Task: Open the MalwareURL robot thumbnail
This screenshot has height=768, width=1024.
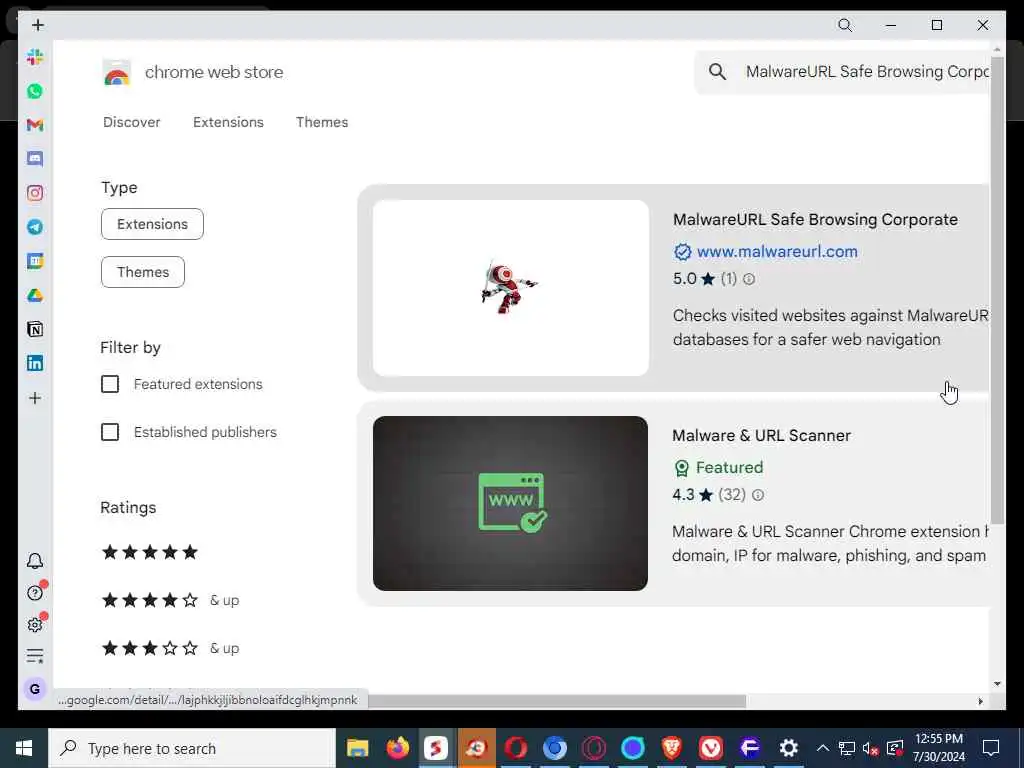Action: coord(511,288)
